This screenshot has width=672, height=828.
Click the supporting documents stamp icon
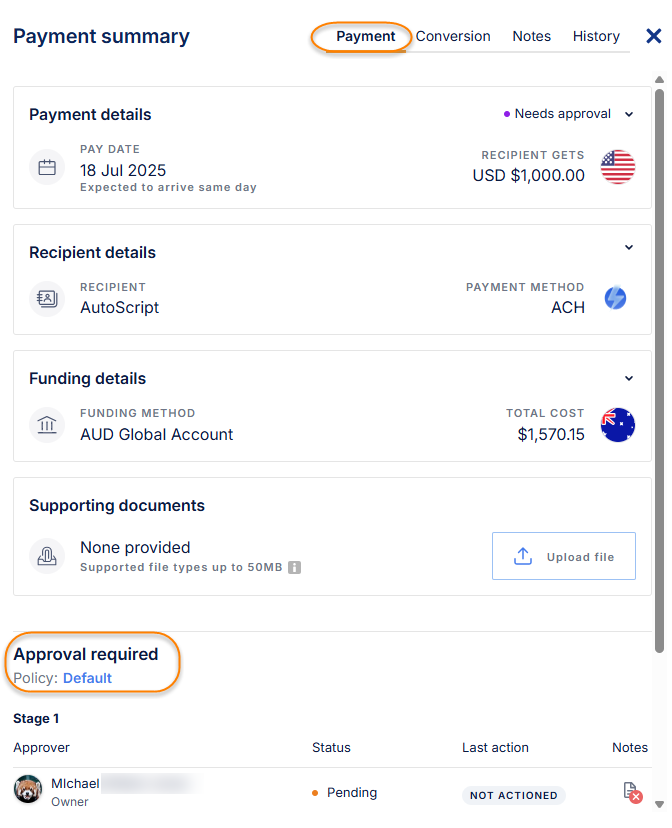coord(47,555)
